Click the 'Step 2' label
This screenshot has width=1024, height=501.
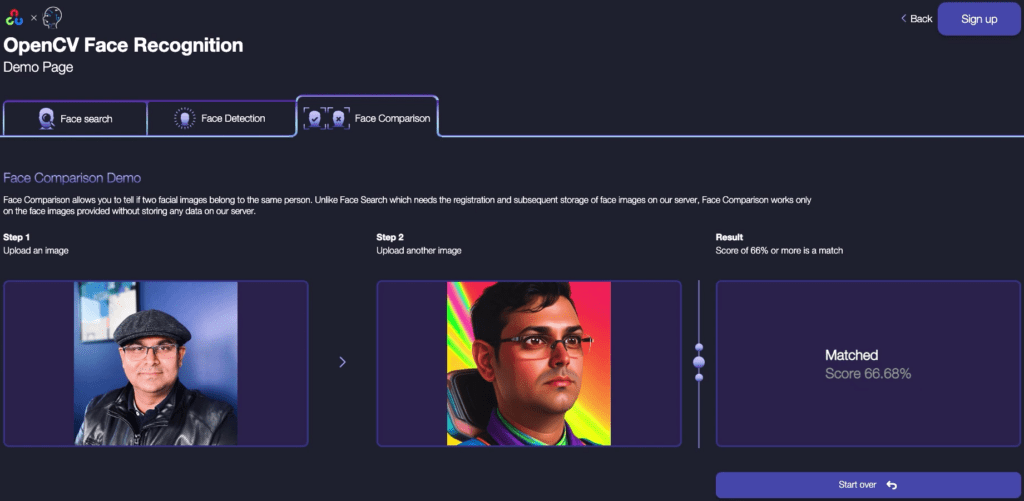390,237
